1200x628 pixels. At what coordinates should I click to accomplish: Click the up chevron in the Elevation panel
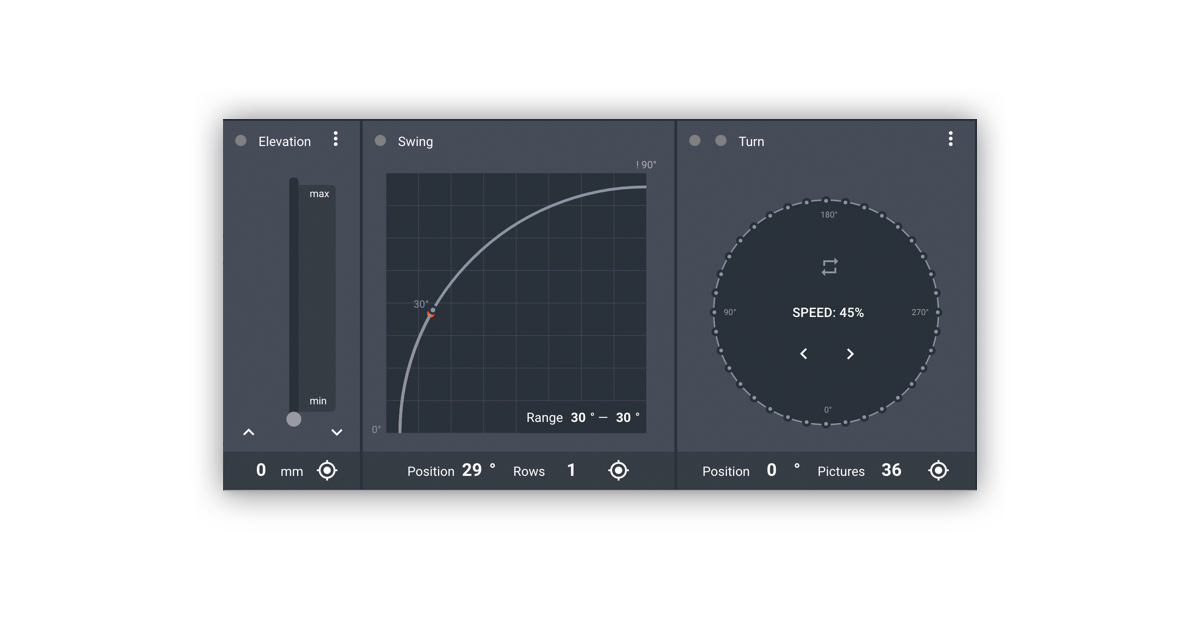249,432
